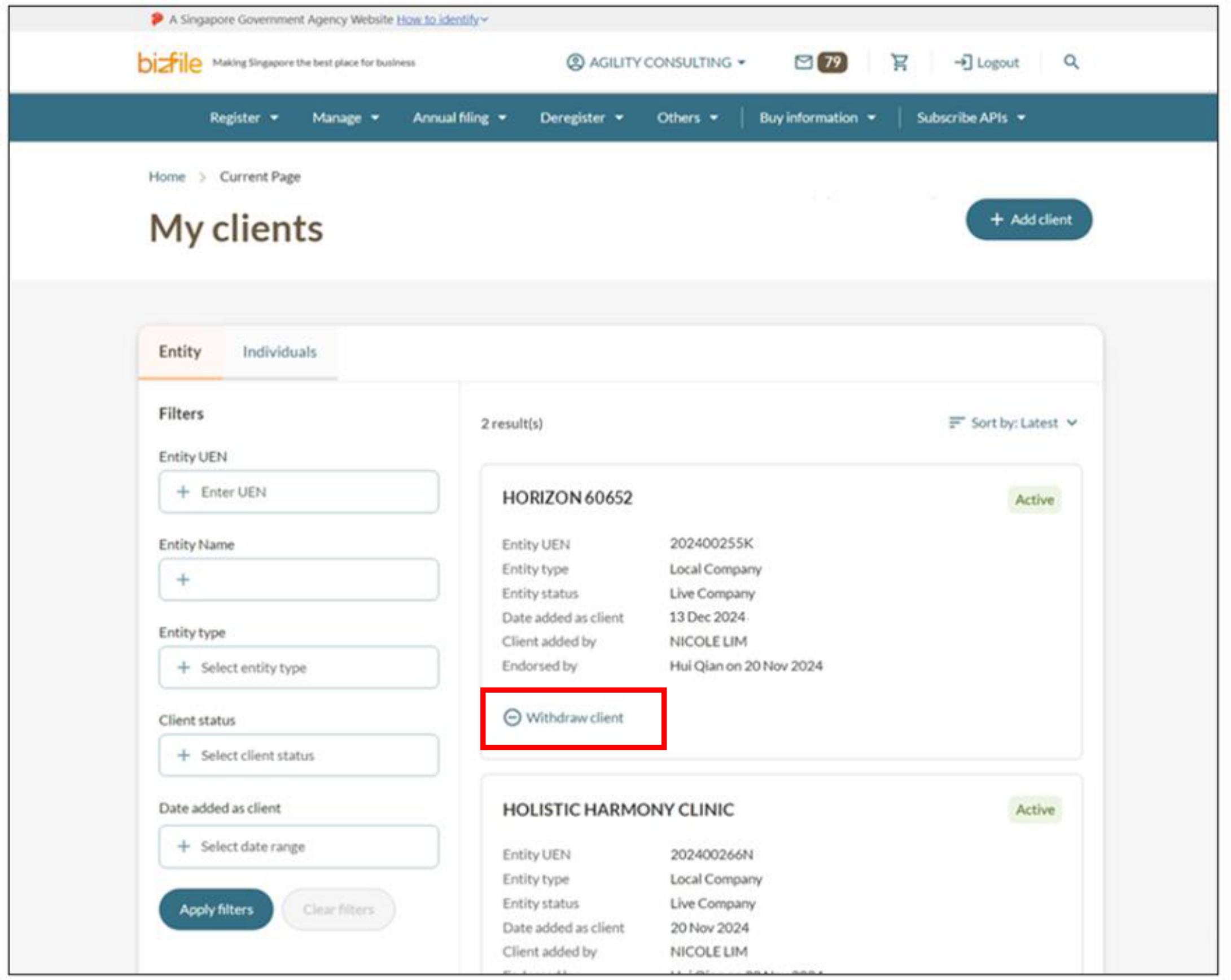Open the Select entity type field
Screen dimensions: 1231x980
point(299,667)
